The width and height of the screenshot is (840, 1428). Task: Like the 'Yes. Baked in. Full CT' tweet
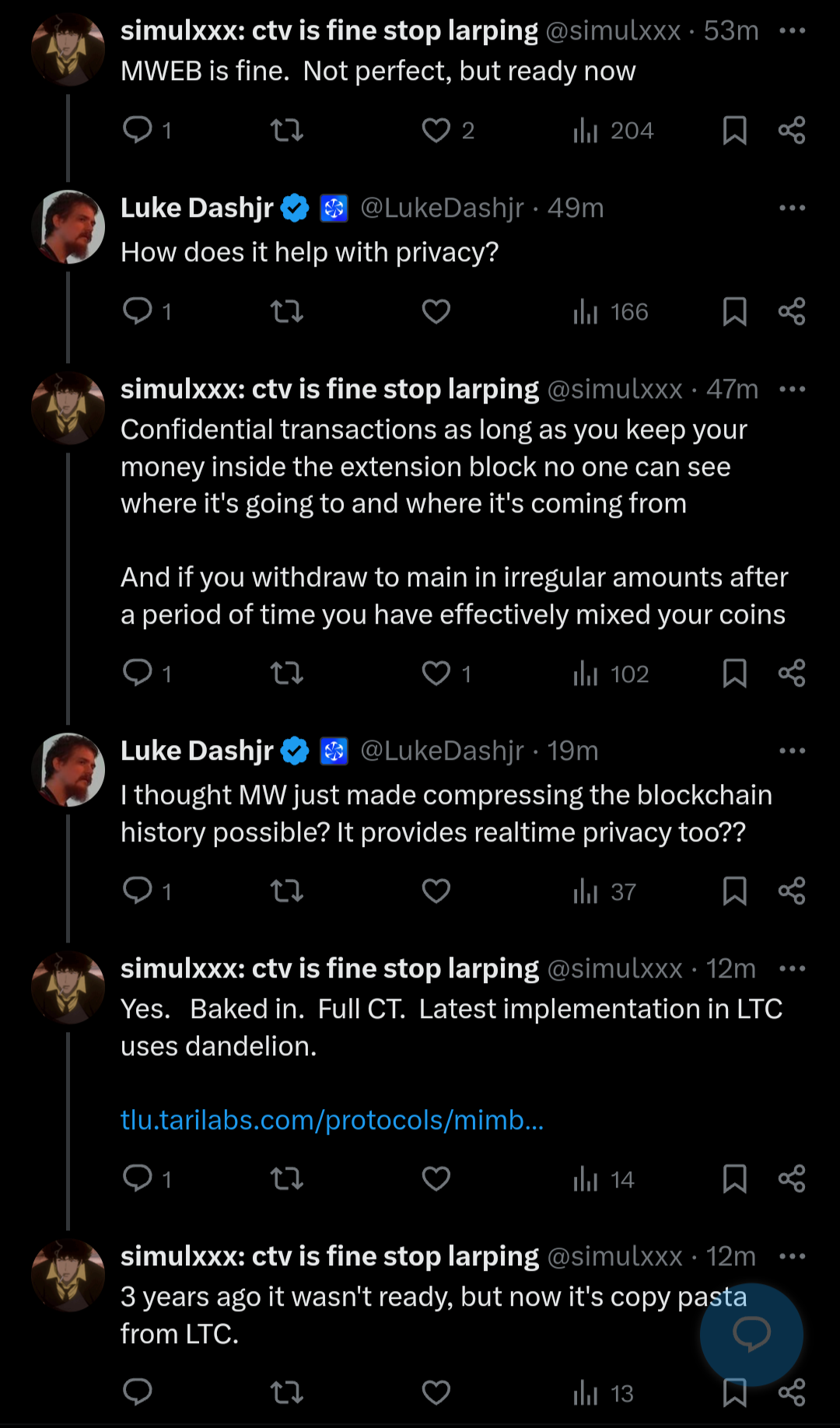point(436,1178)
